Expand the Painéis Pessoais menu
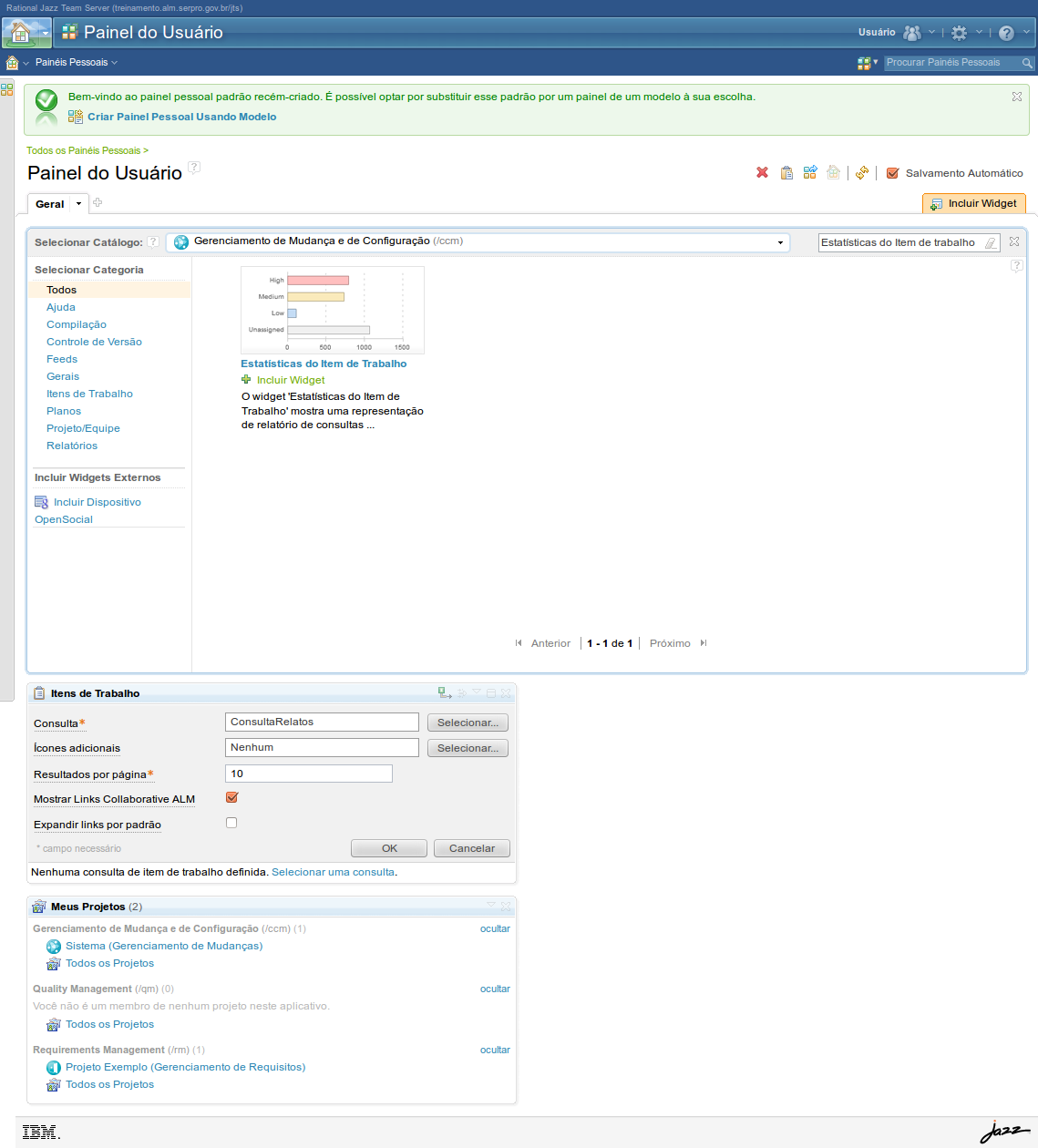The width and height of the screenshot is (1038, 1148). click(77, 63)
